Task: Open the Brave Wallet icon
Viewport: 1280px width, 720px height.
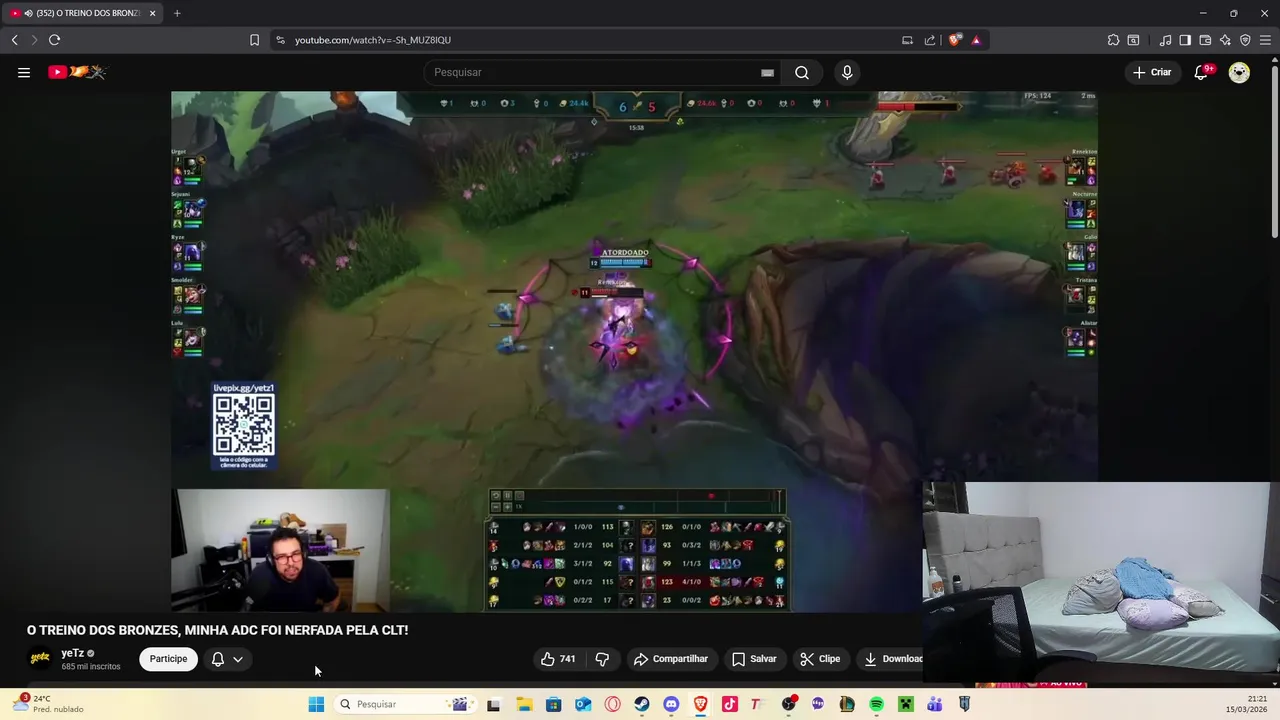Action: click(1205, 40)
